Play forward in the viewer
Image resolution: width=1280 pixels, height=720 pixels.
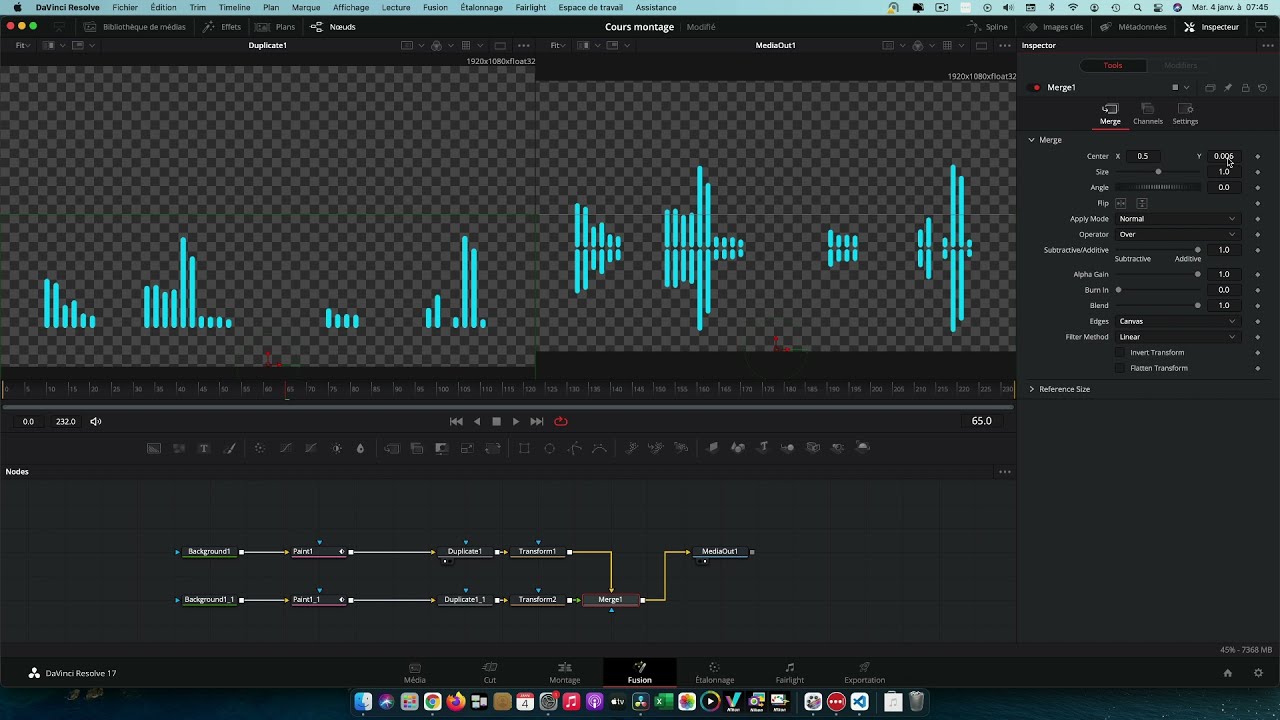(x=516, y=422)
